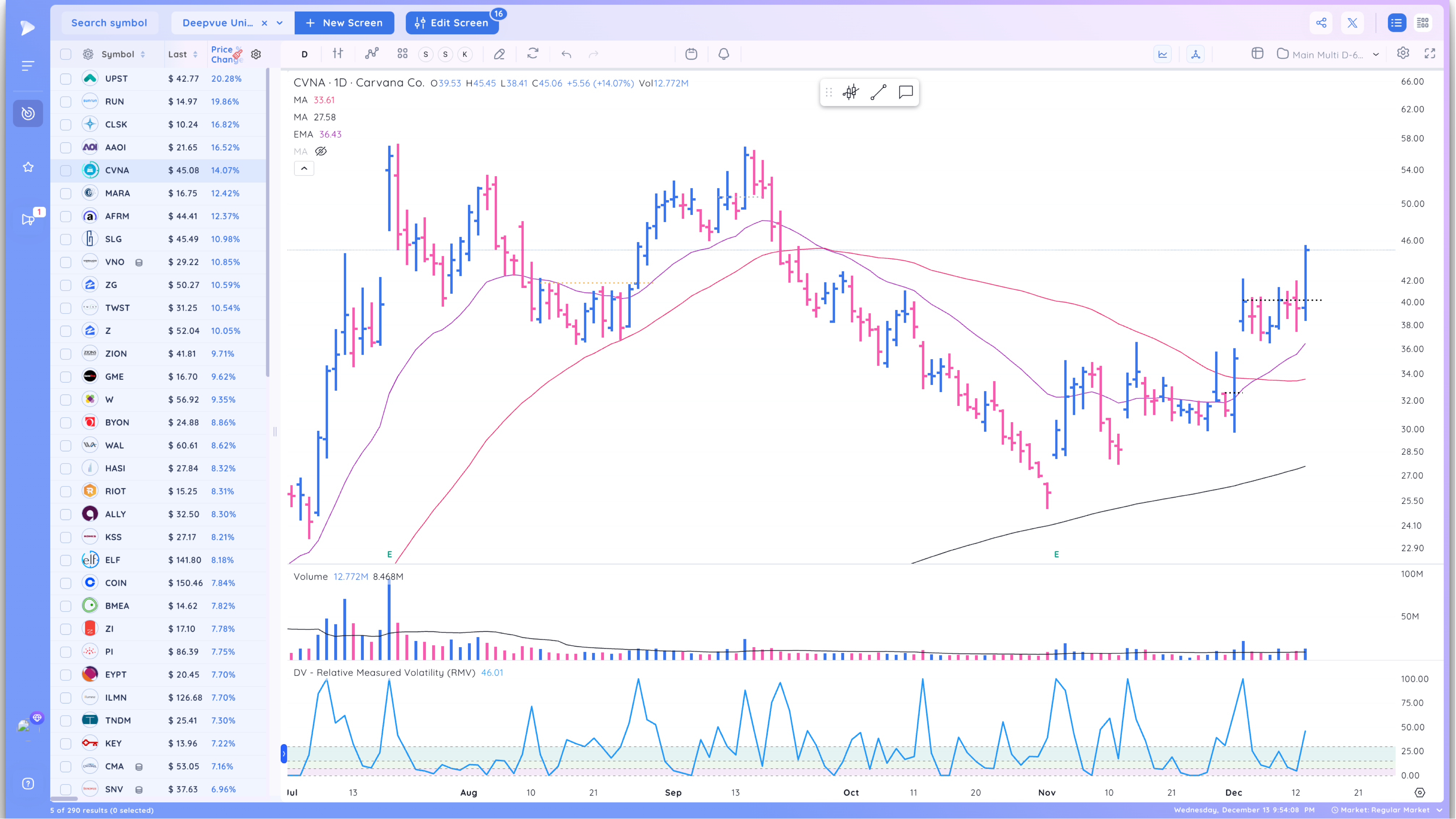The width and height of the screenshot is (1456, 819).
Task: Open the help question mark icon
Action: tap(28, 784)
